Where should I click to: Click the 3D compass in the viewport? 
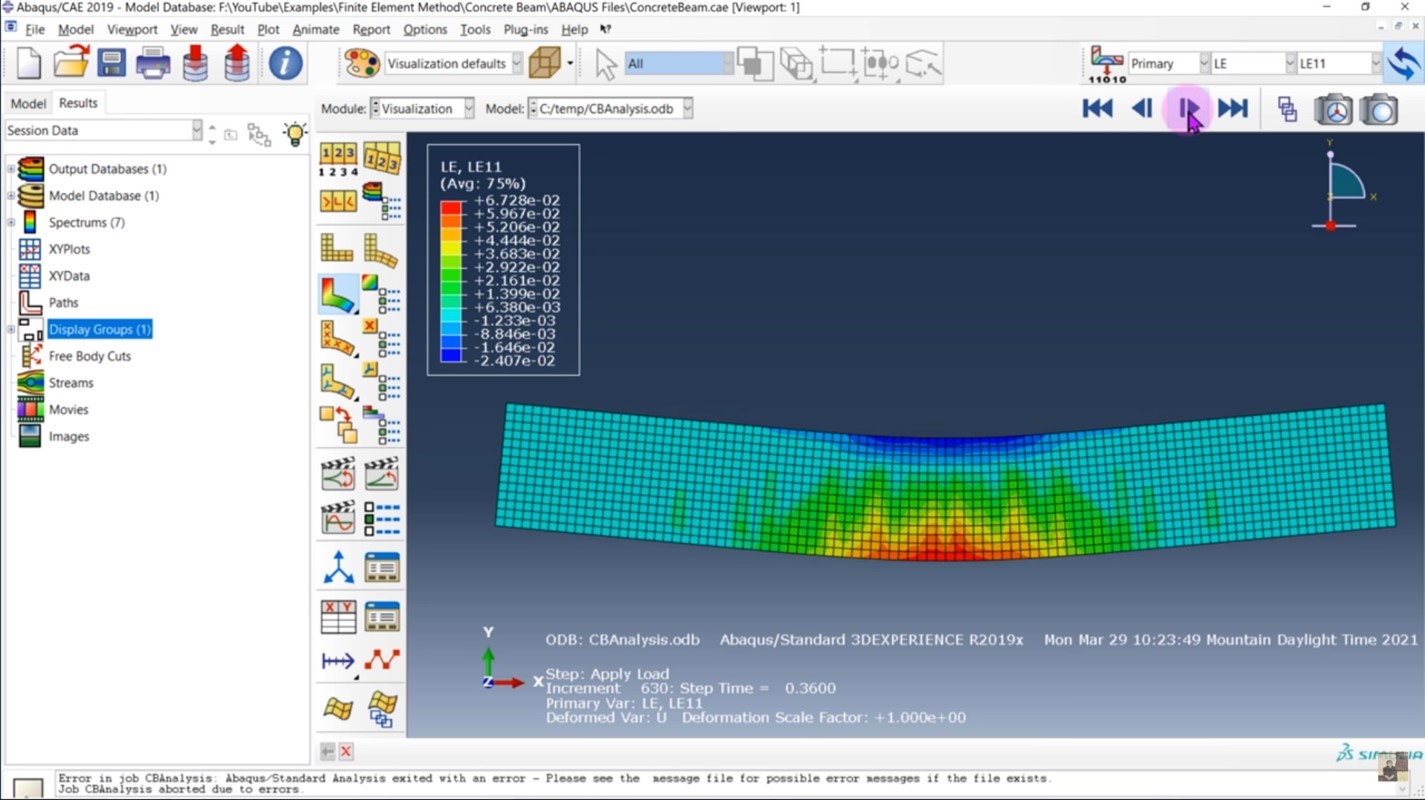tap(1344, 186)
